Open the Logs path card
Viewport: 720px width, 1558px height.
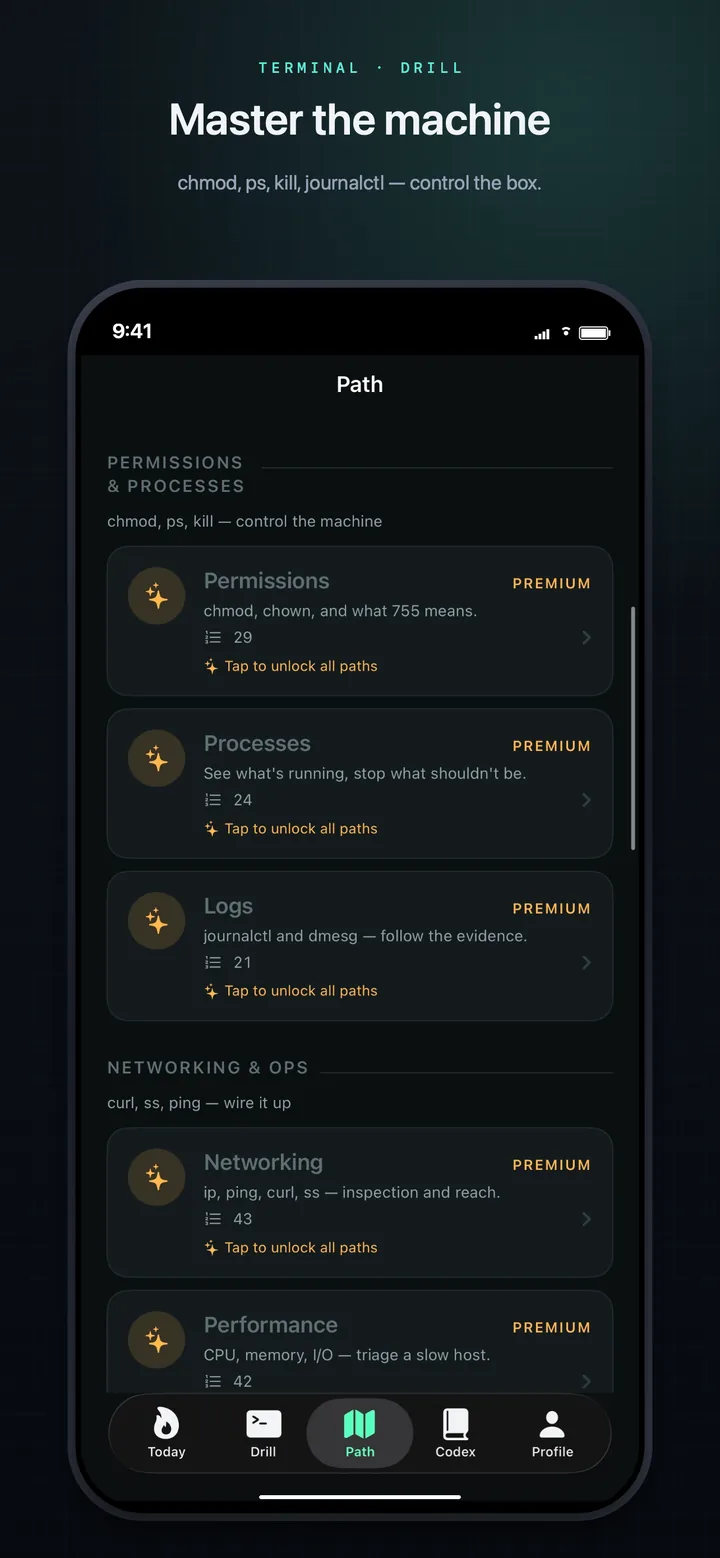[360, 946]
